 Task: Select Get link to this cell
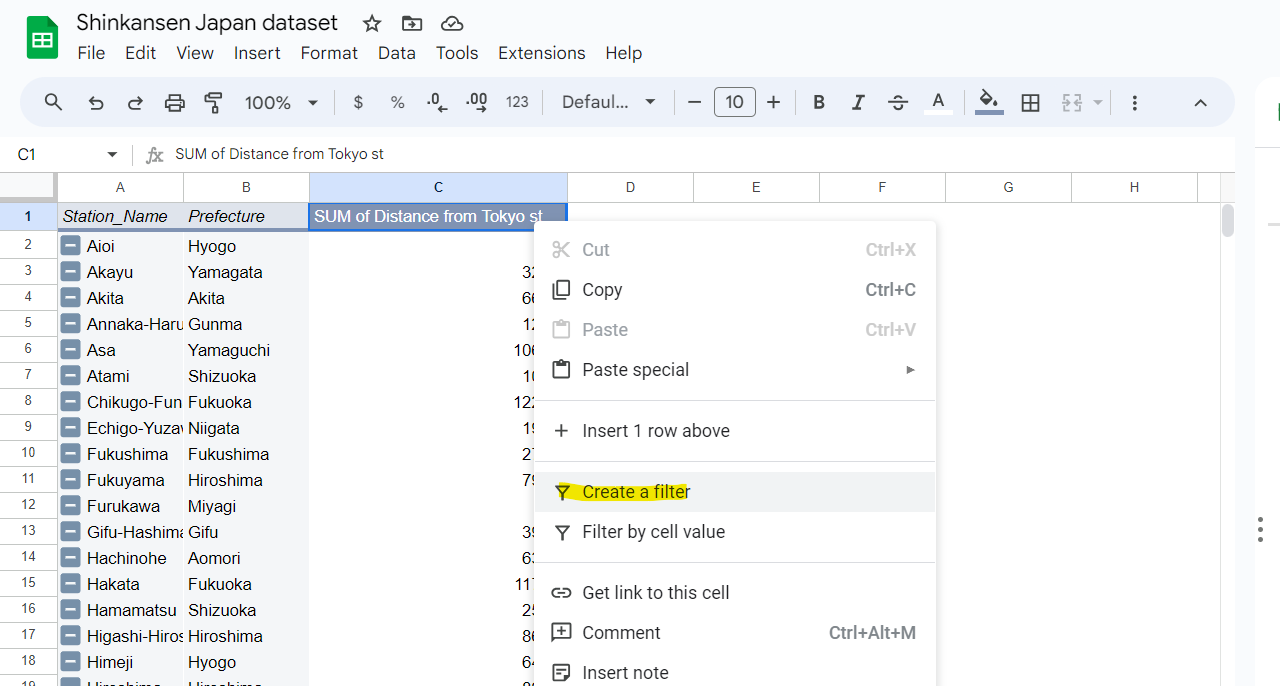pos(655,593)
